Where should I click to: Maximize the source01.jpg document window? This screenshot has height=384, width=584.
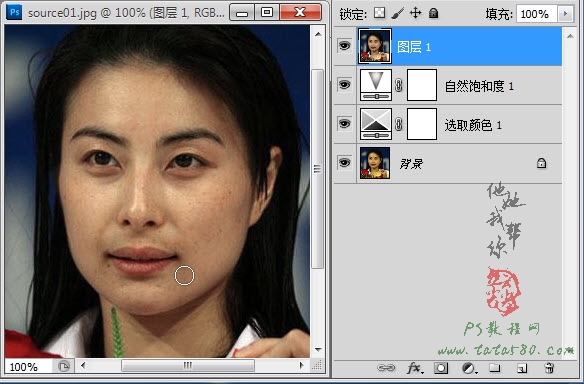pyautogui.click(x=267, y=12)
